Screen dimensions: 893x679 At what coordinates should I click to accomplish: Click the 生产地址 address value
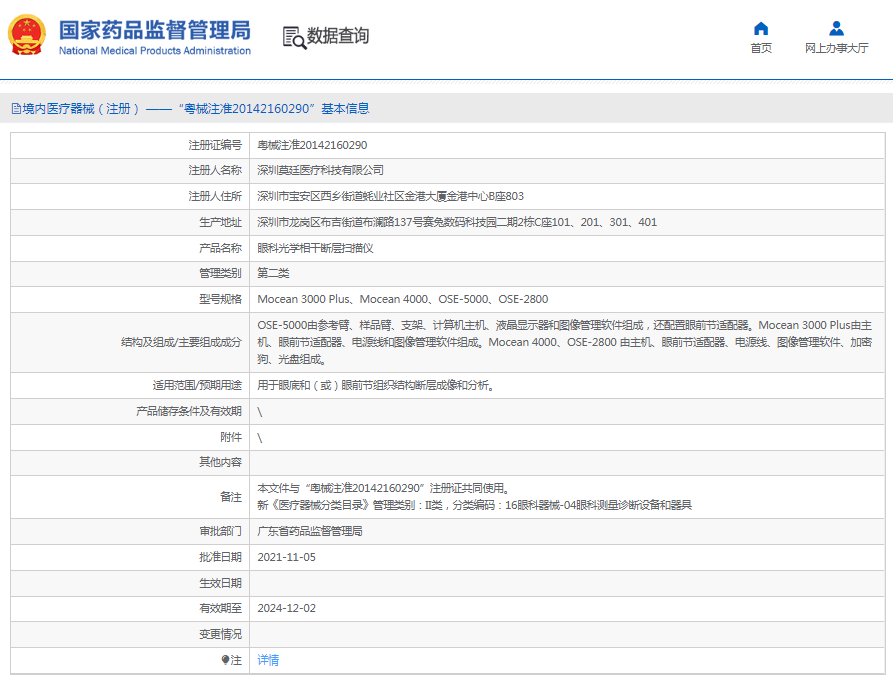tap(457, 222)
